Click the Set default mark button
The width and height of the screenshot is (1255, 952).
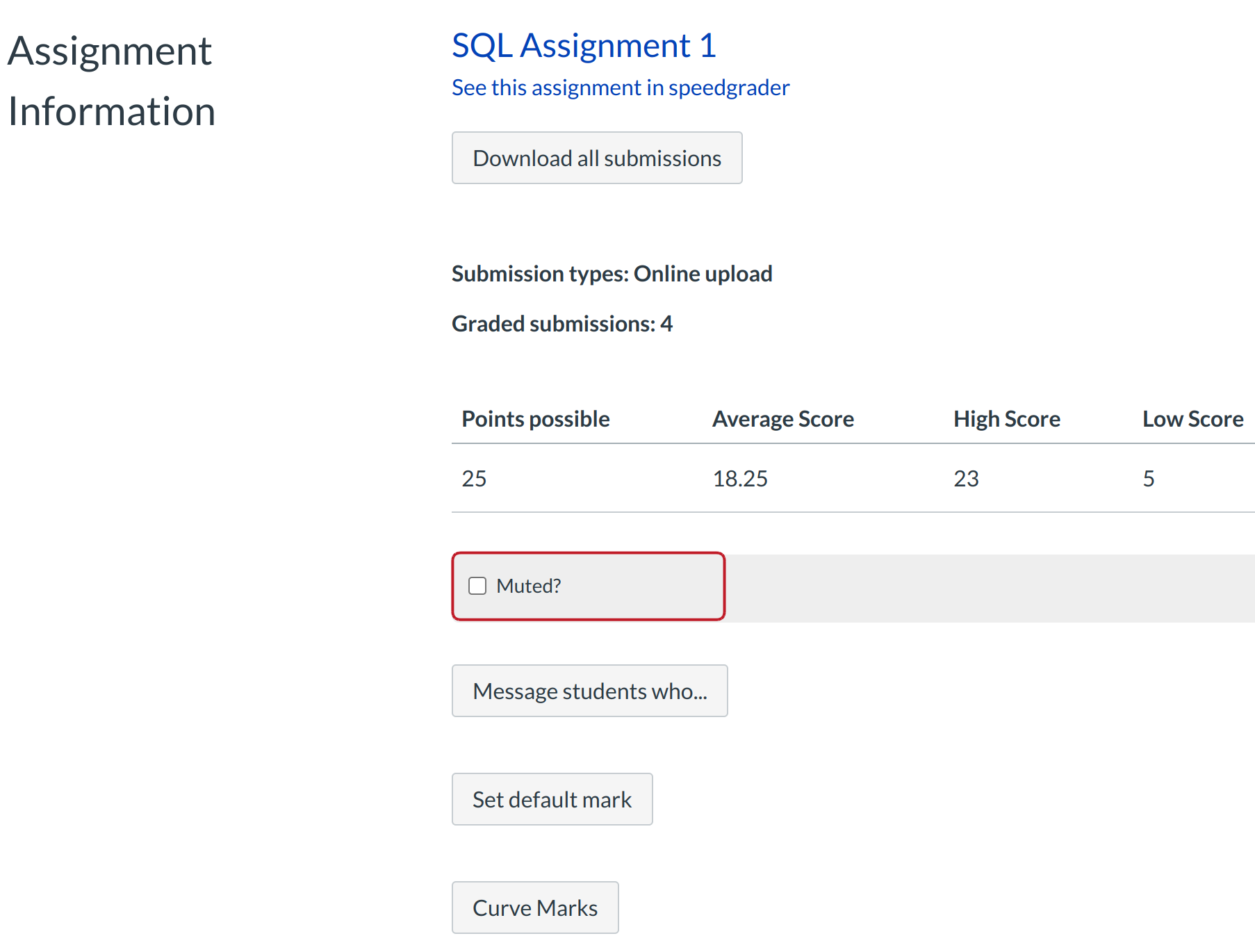(x=552, y=799)
